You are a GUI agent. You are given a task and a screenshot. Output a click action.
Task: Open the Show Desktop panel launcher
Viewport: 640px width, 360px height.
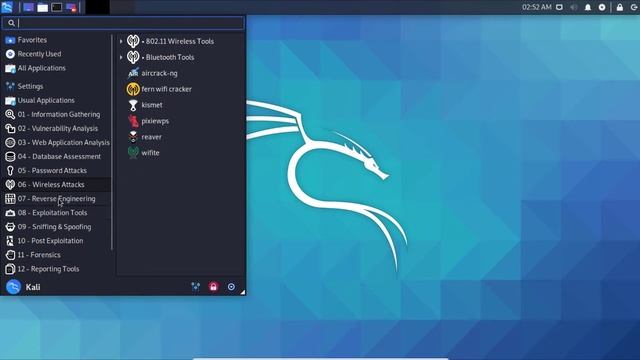pos(28,7)
